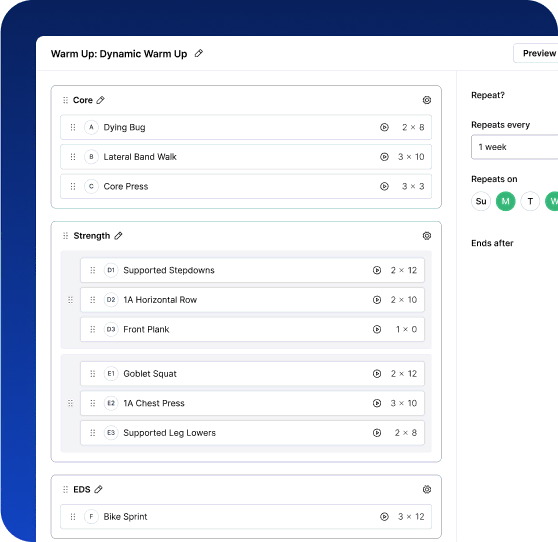Screen dimensions: 558x542
Task: Deselect Monday repeat day
Action: point(505,201)
